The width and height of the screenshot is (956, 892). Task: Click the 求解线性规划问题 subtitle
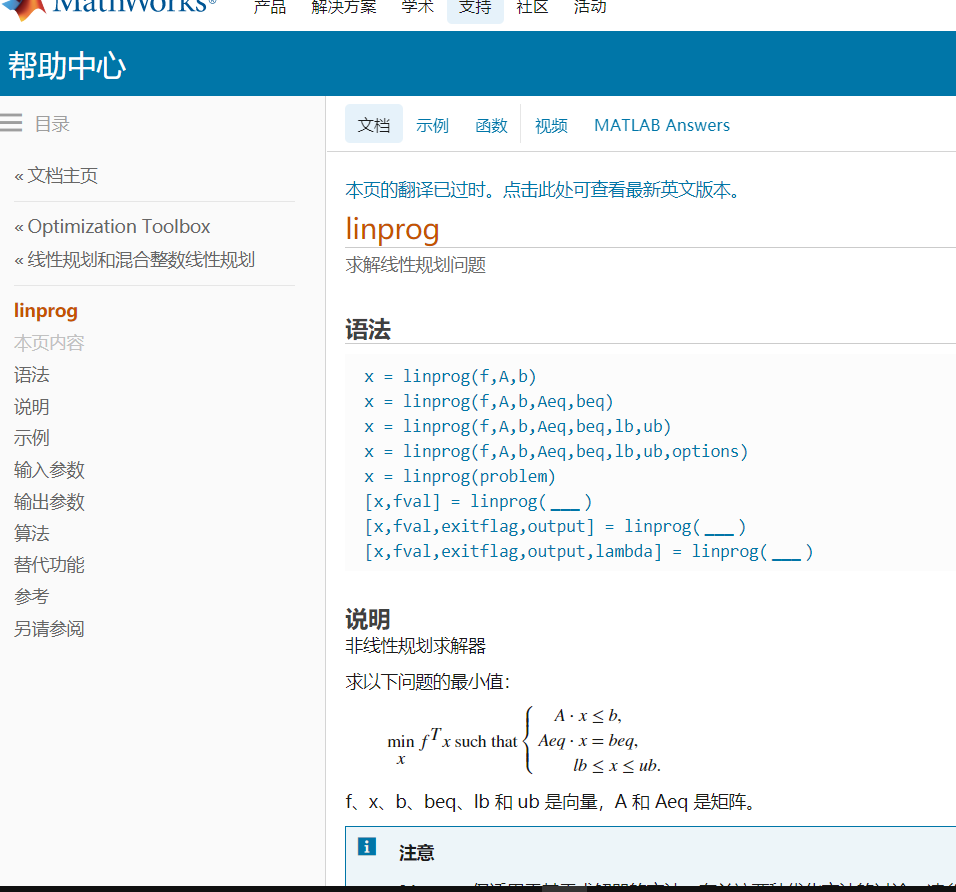click(415, 265)
